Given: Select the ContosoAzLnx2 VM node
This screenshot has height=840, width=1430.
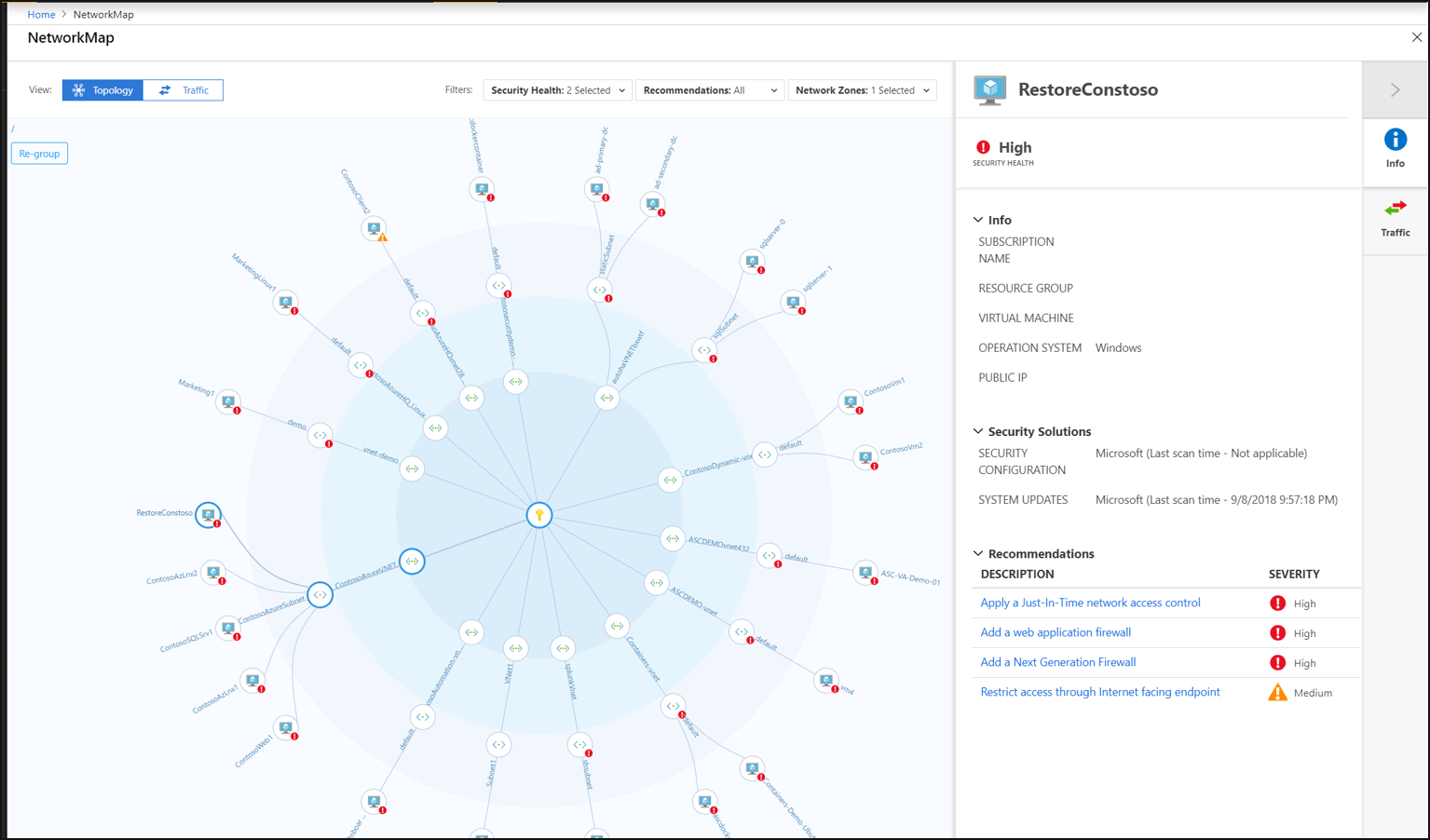Looking at the screenshot, I should pos(214,572).
